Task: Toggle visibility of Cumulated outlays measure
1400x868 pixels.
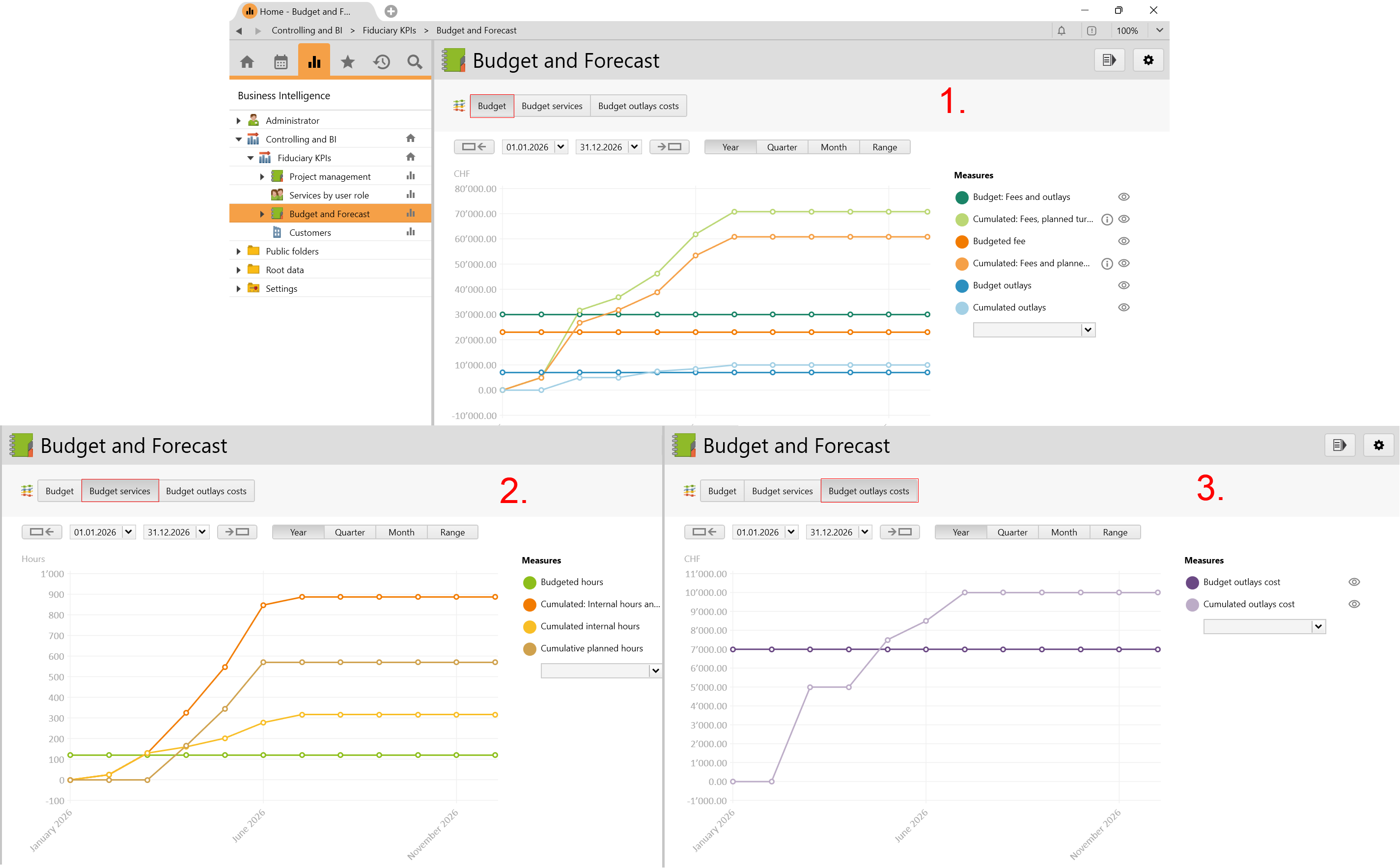Action: coord(1124,308)
